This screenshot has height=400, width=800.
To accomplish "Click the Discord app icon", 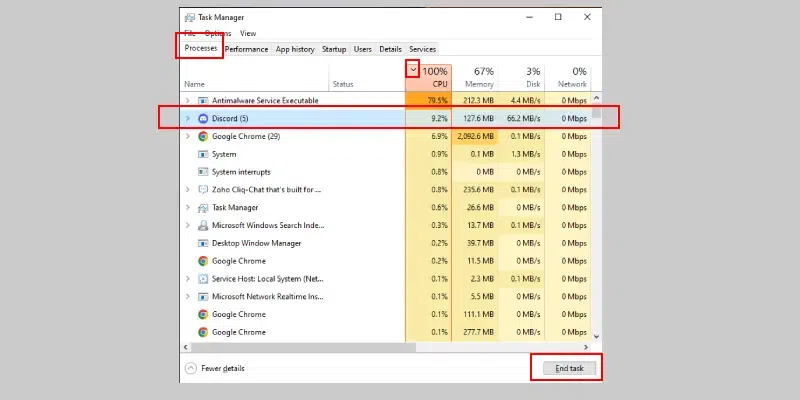I will [x=203, y=118].
